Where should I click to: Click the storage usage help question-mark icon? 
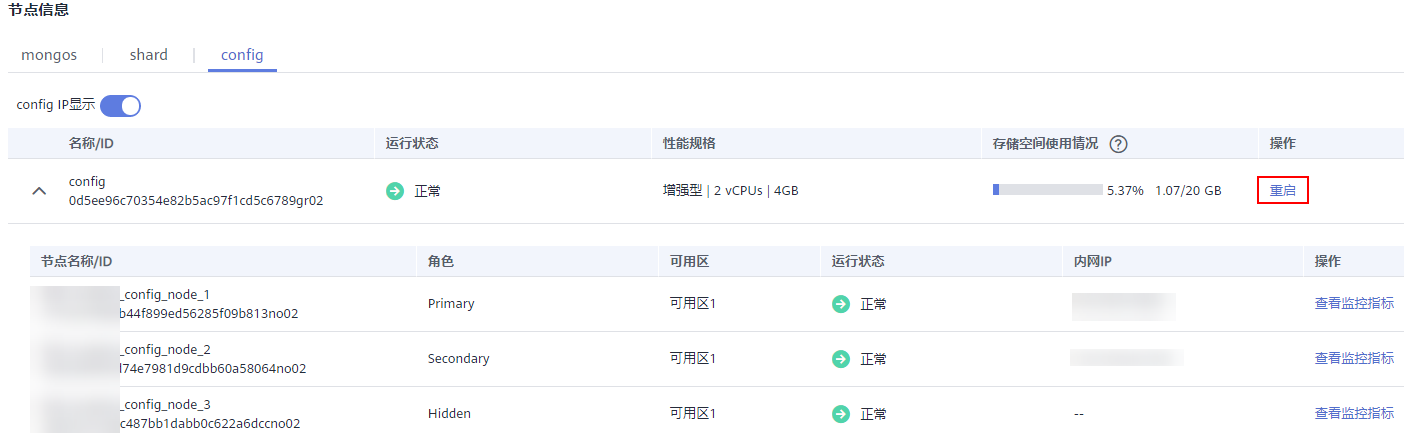pyautogui.click(x=1119, y=144)
